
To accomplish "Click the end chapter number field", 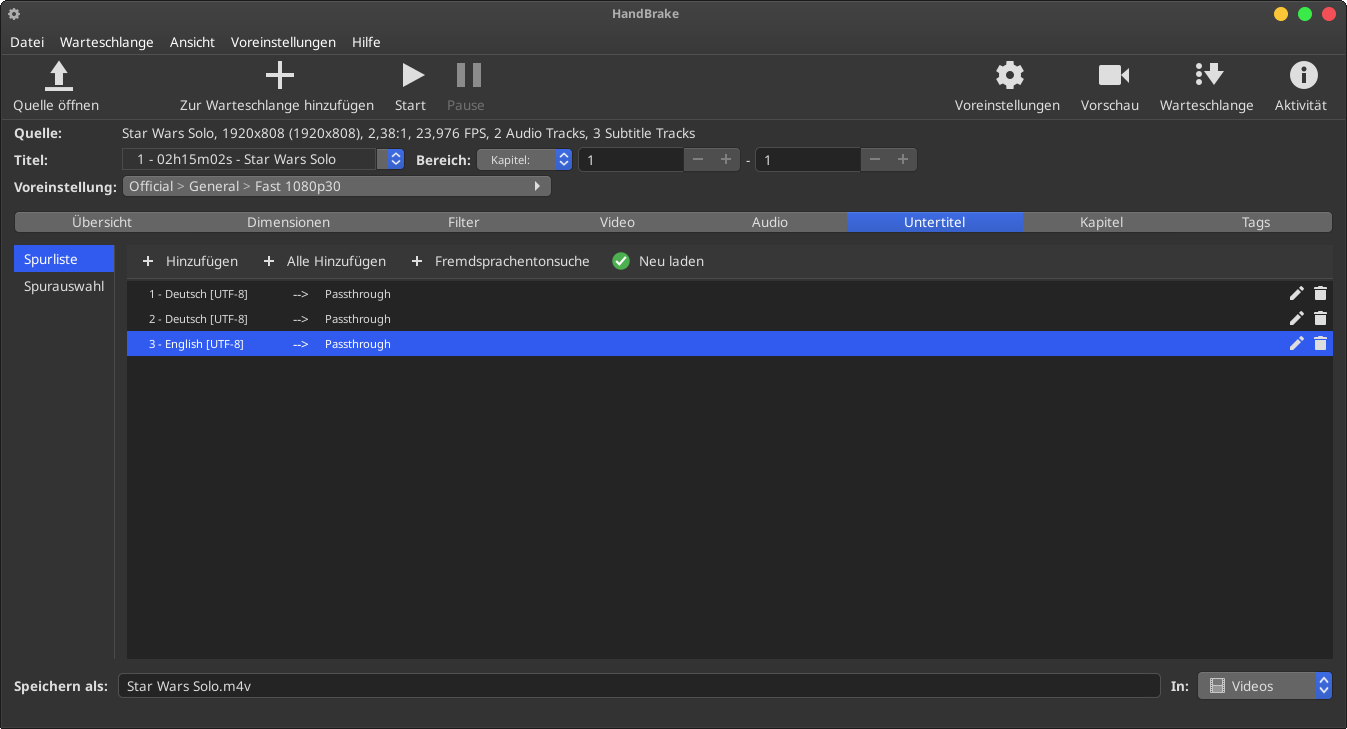I will tap(808, 159).
